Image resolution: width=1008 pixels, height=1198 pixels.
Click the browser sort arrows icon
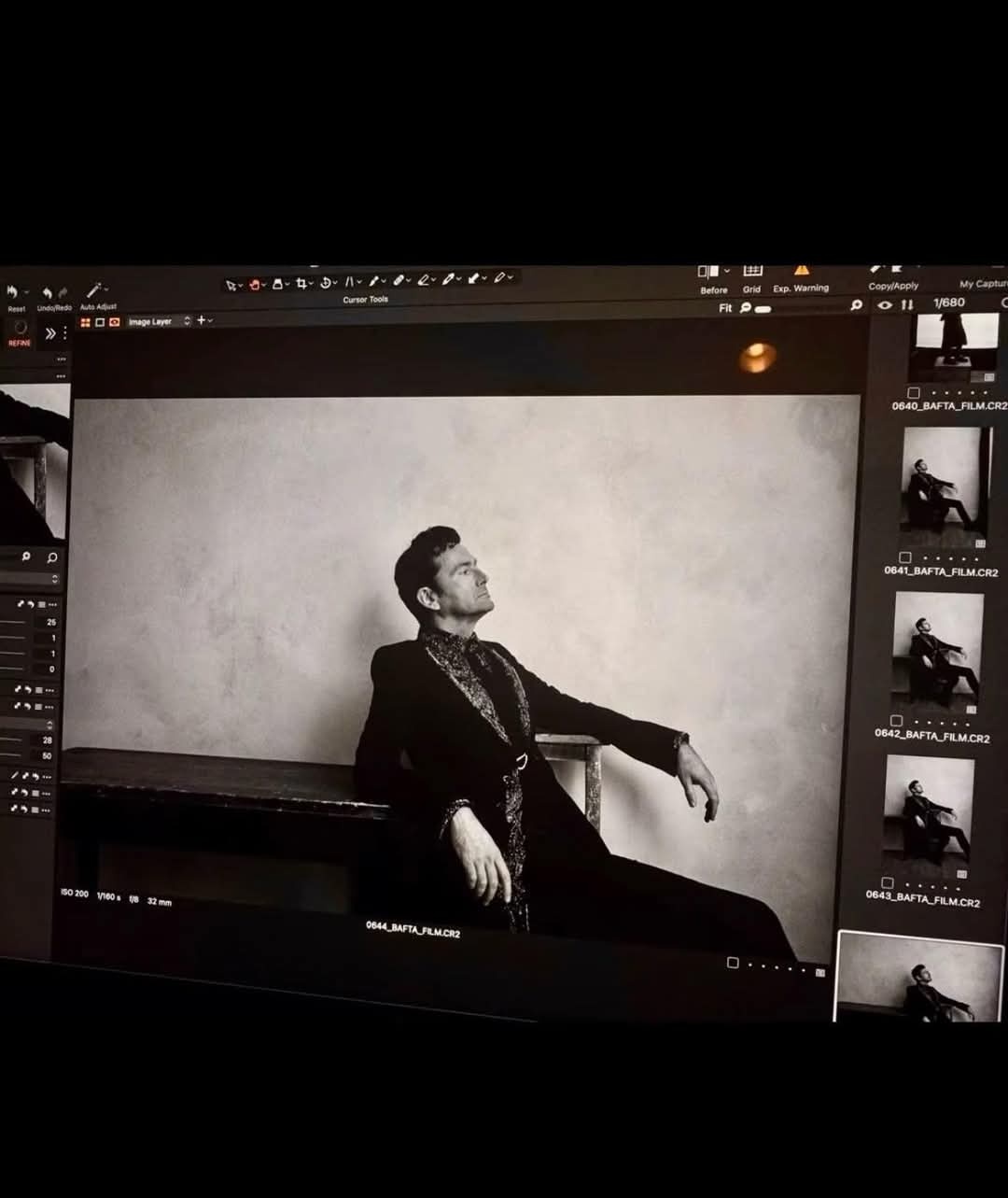[907, 304]
